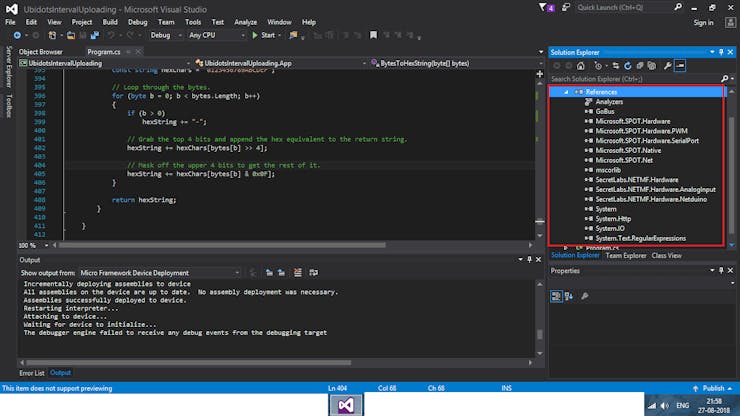Click the search magnifier in Solution Explorer
740x416 pixels.
coord(724,79)
